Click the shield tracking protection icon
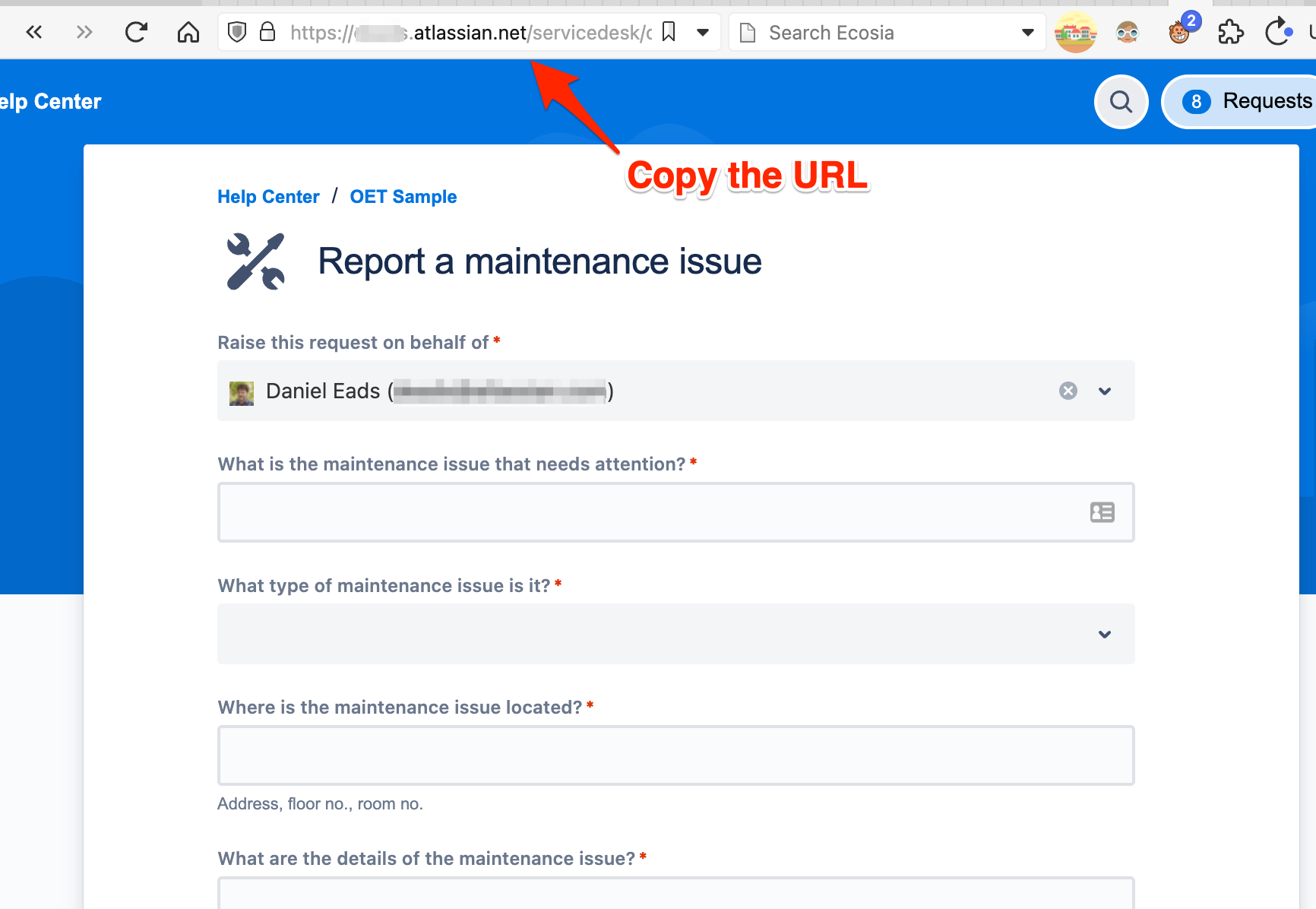This screenshot has width=1316, height=909. click(237, 32)
